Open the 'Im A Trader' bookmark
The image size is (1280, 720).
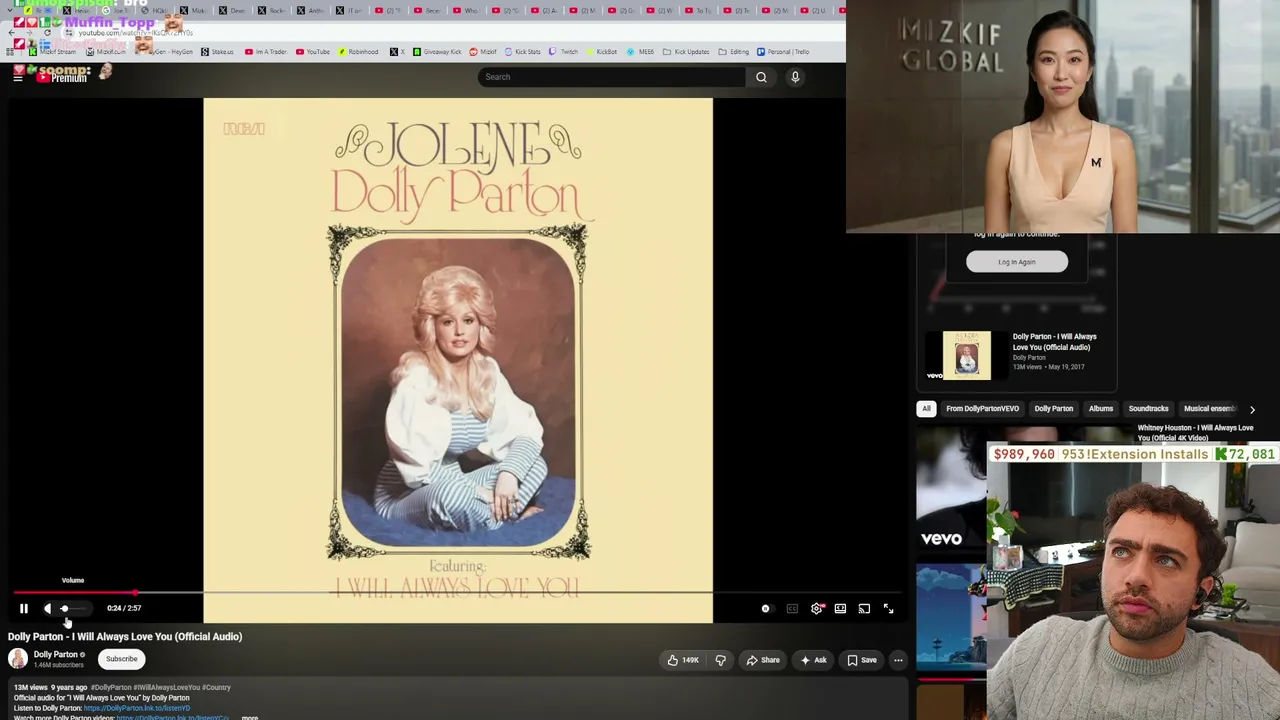[x=266, y=52]
